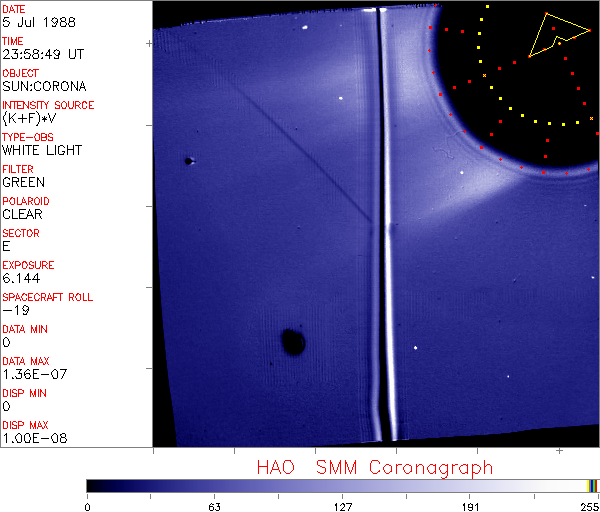Select the (K+F)*V intensity value
This screenshot has width=600, height=512.
(29, 119)
